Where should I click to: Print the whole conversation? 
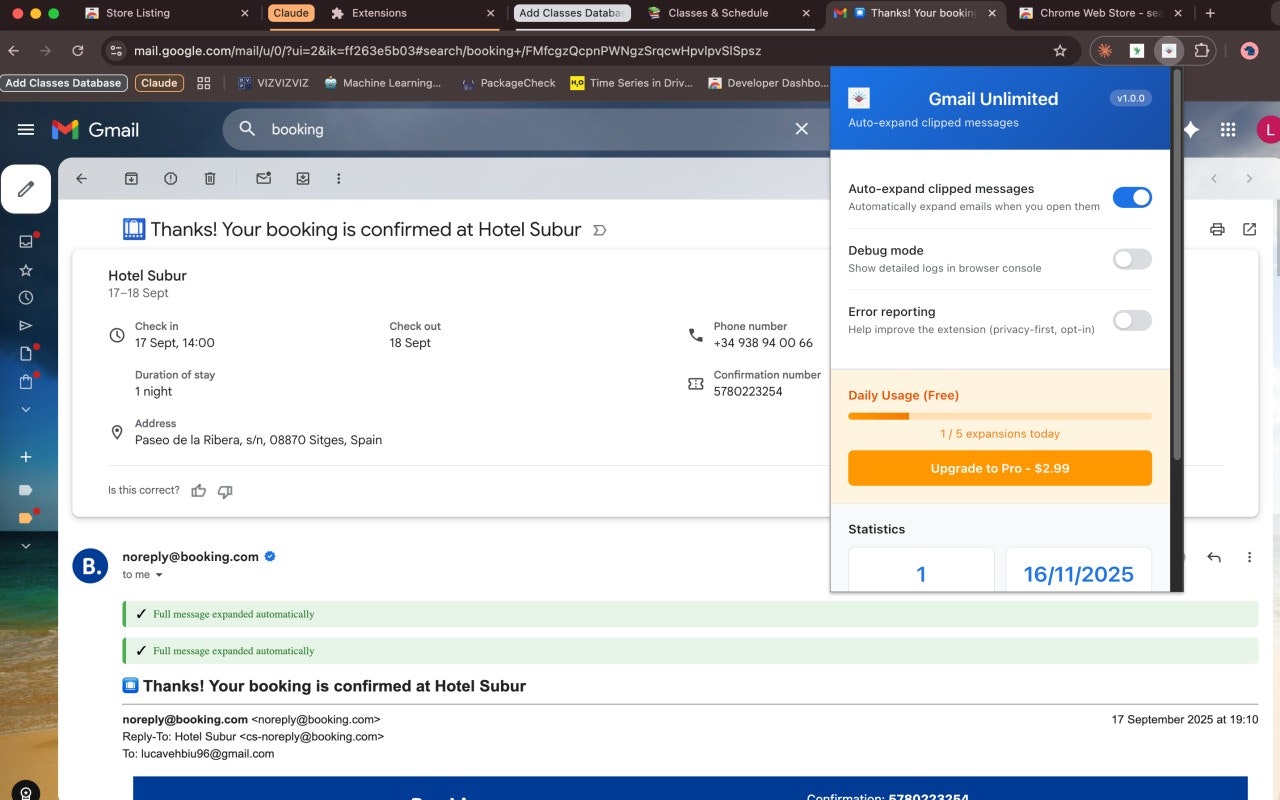coord(1217,229)
